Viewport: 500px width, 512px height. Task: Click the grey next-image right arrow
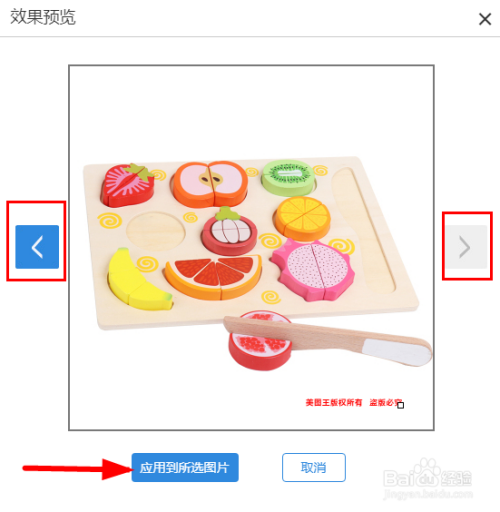coord(466,247)
